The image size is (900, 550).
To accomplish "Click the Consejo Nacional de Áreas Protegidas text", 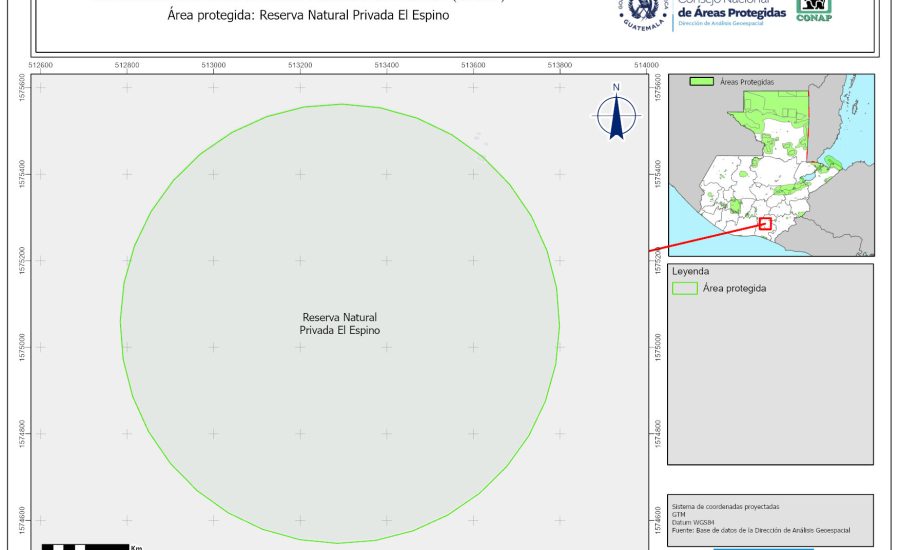I will [x=730, y=11].
